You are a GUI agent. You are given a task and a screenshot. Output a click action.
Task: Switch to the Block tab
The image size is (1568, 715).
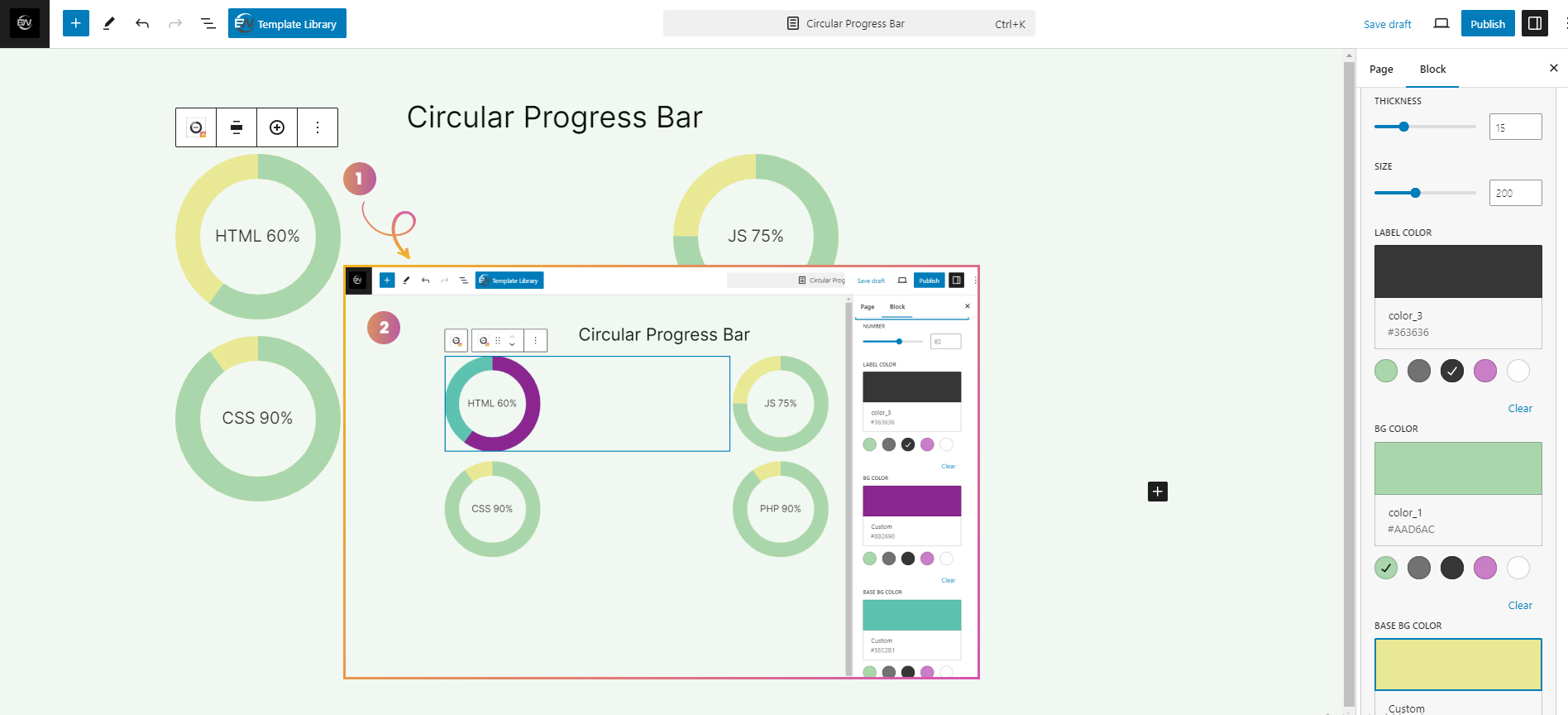(1432, 69)
